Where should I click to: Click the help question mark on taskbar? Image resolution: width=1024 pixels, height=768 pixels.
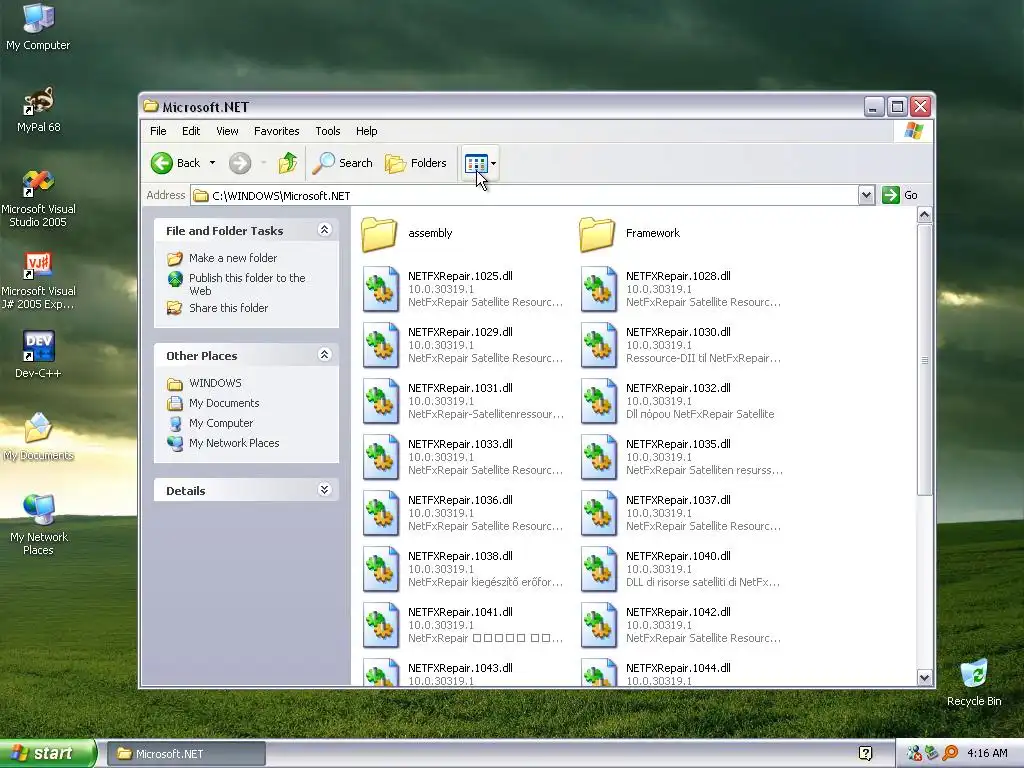tap(865, 753)
